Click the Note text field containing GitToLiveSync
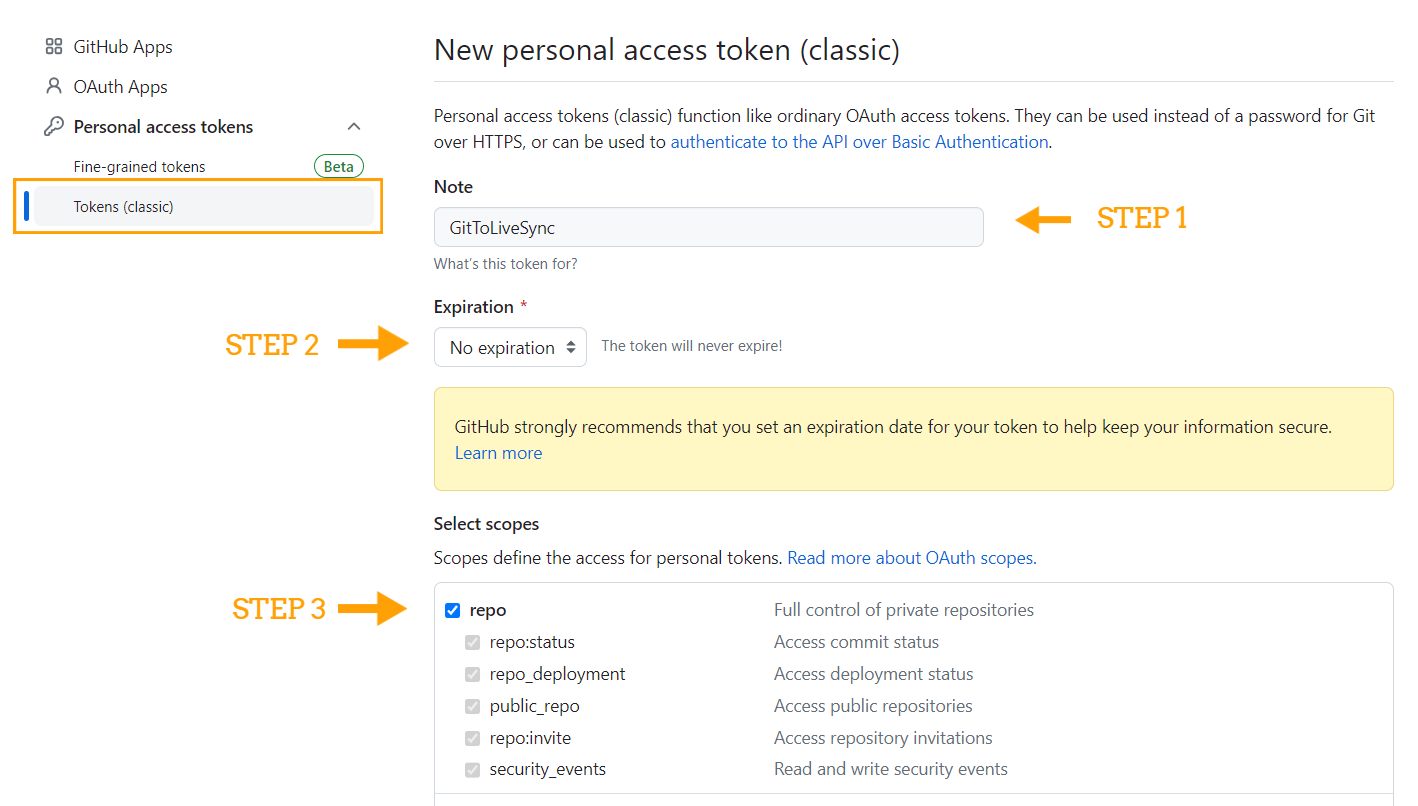 pos(708,227)
